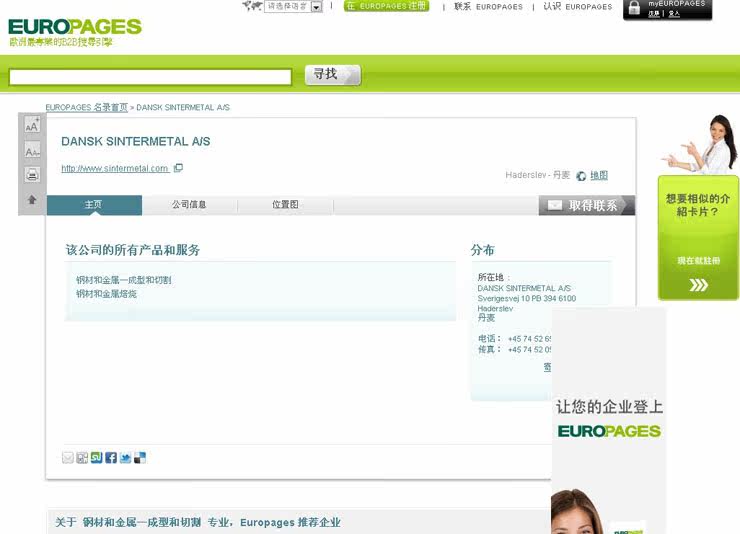Screen dimensions: 740x534
Task: Click the 分布 section heading
Action: 482,250
